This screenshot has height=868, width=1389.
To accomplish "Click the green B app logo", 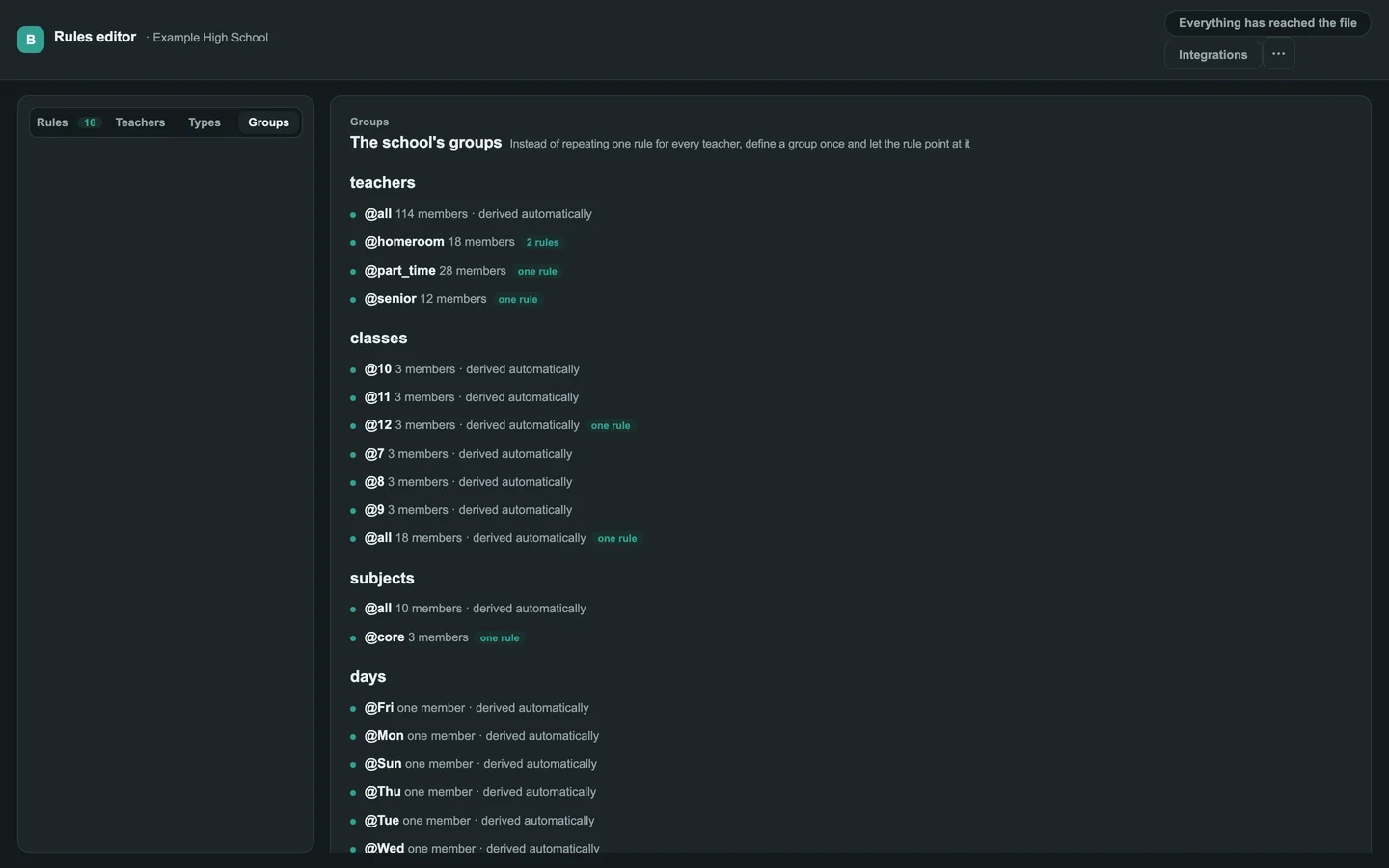I will (x=31, y=40).
